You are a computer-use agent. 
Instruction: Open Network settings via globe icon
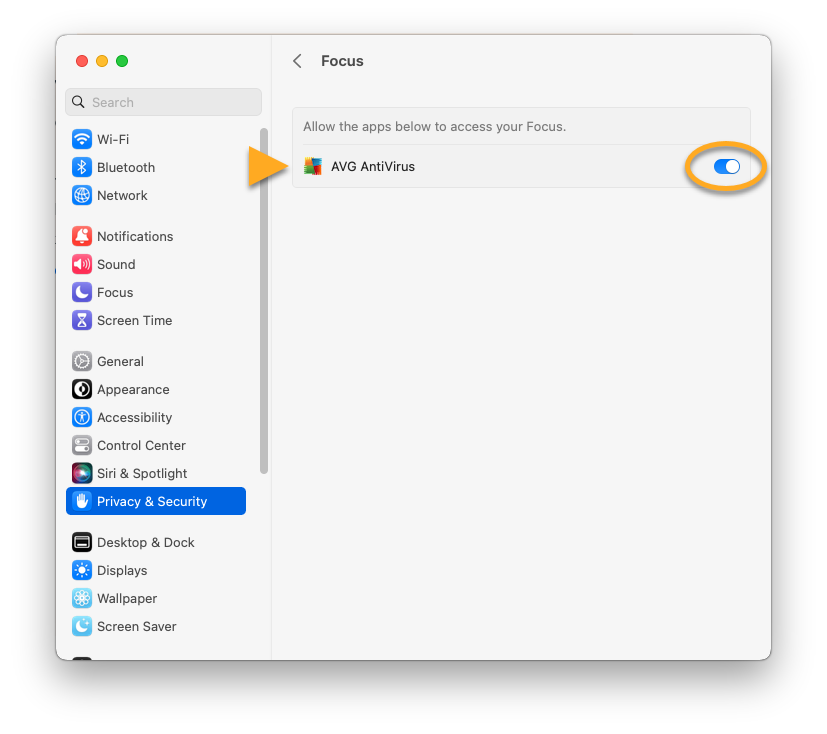click(x=82, y=195)
